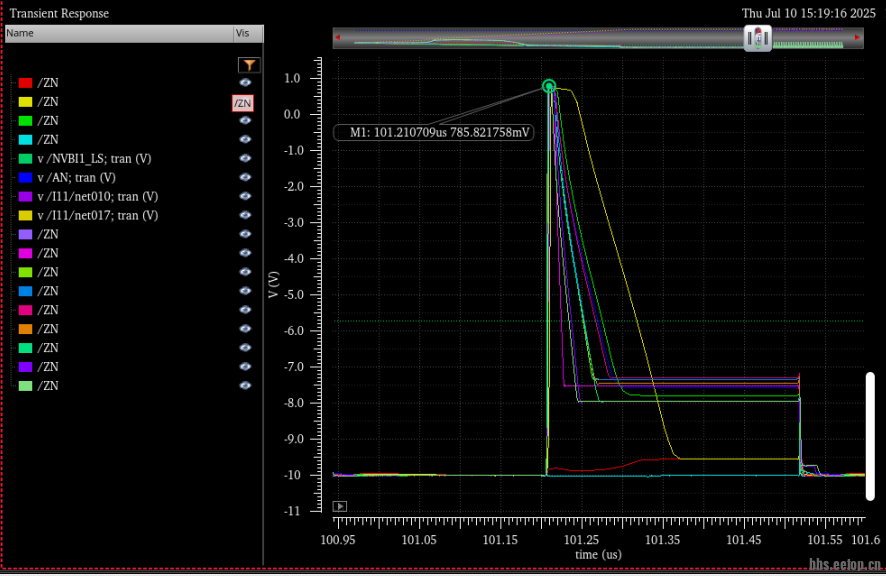Click the red /ZN color swatch

(25, 83)
